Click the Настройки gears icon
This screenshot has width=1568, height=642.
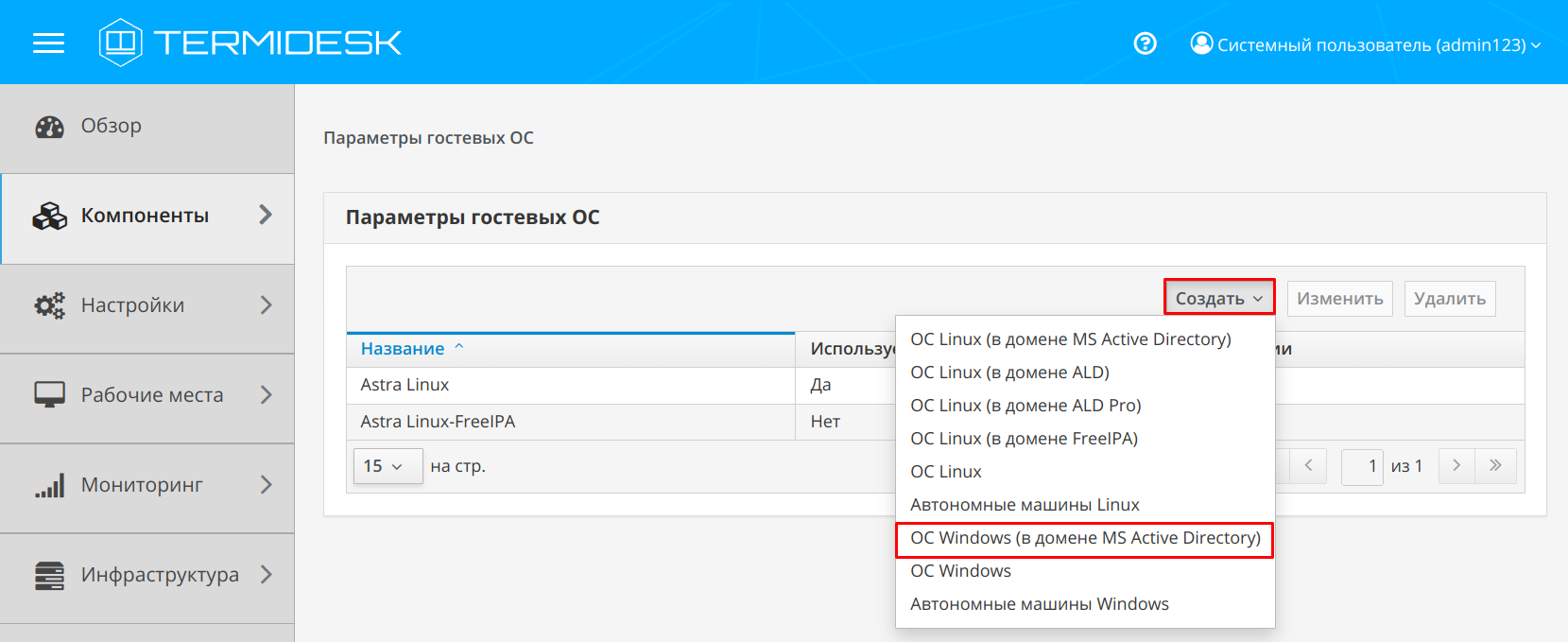pos(49,305)
